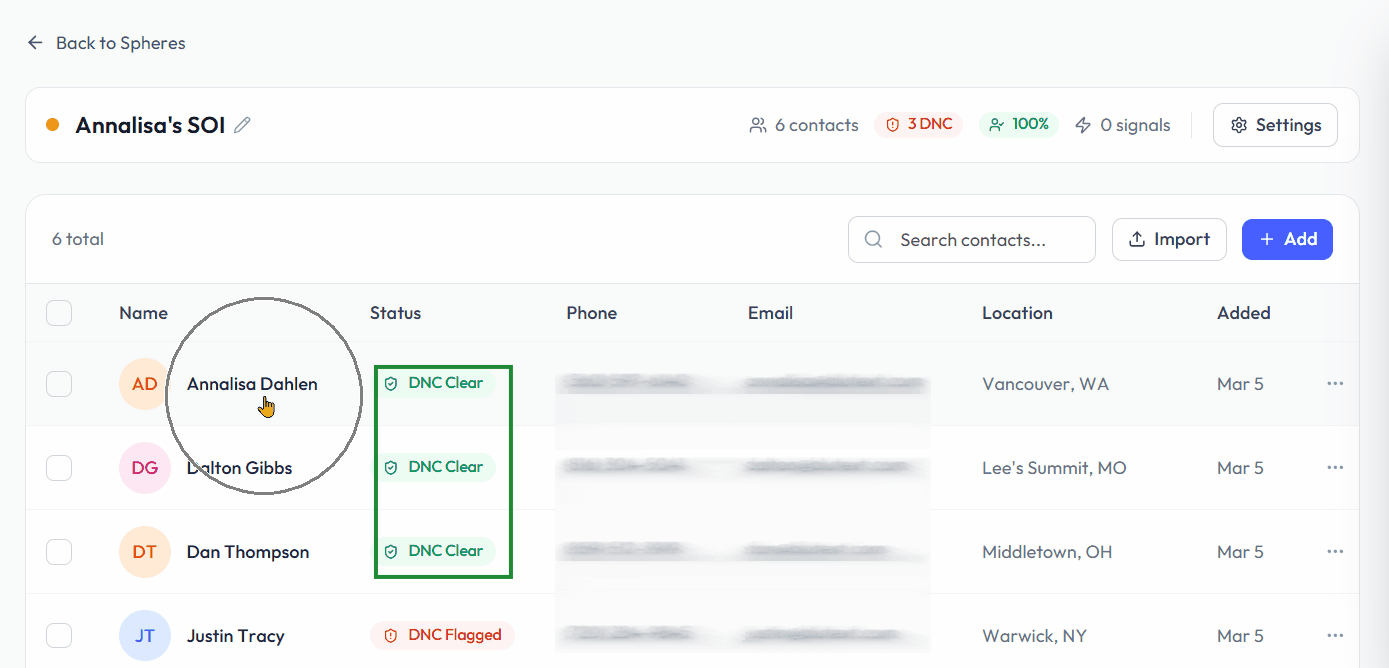
Task: Open the more options menu for Annalisa Dahlen
Action: pyautogui.click(x=1335, y=384)
